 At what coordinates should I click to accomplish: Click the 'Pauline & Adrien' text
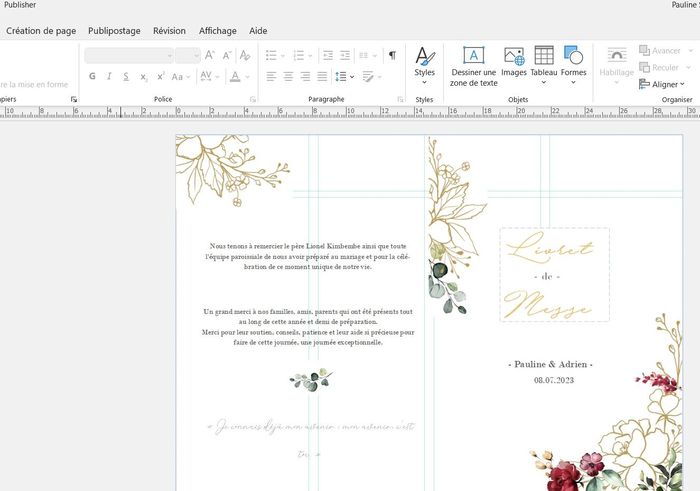550,364
